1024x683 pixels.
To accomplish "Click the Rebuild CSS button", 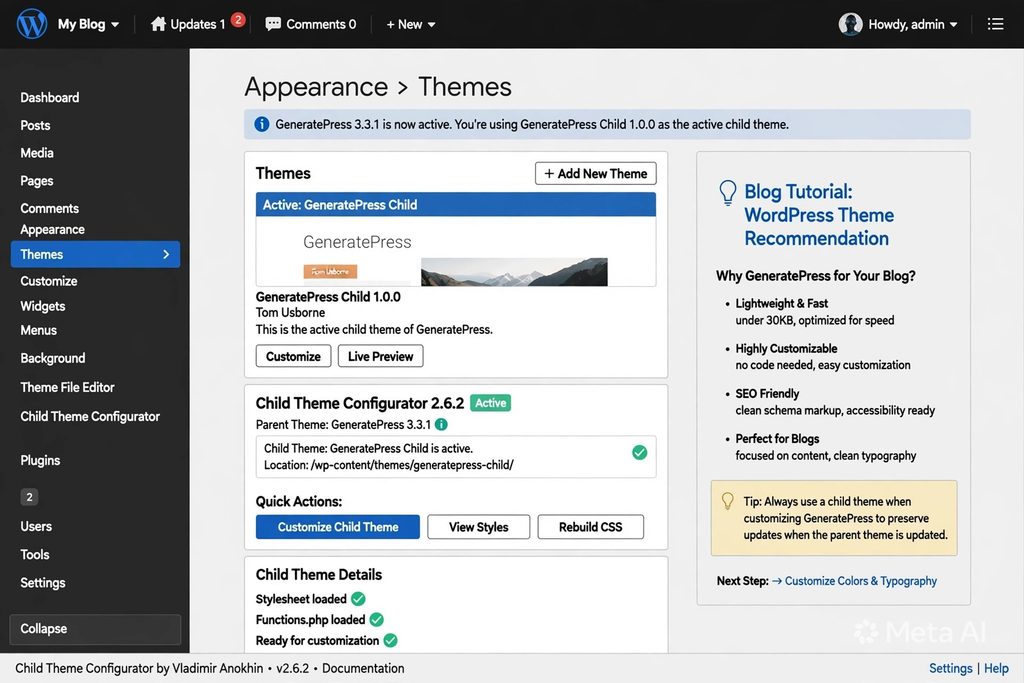I will pyautogui.click(x=590, y=527).
